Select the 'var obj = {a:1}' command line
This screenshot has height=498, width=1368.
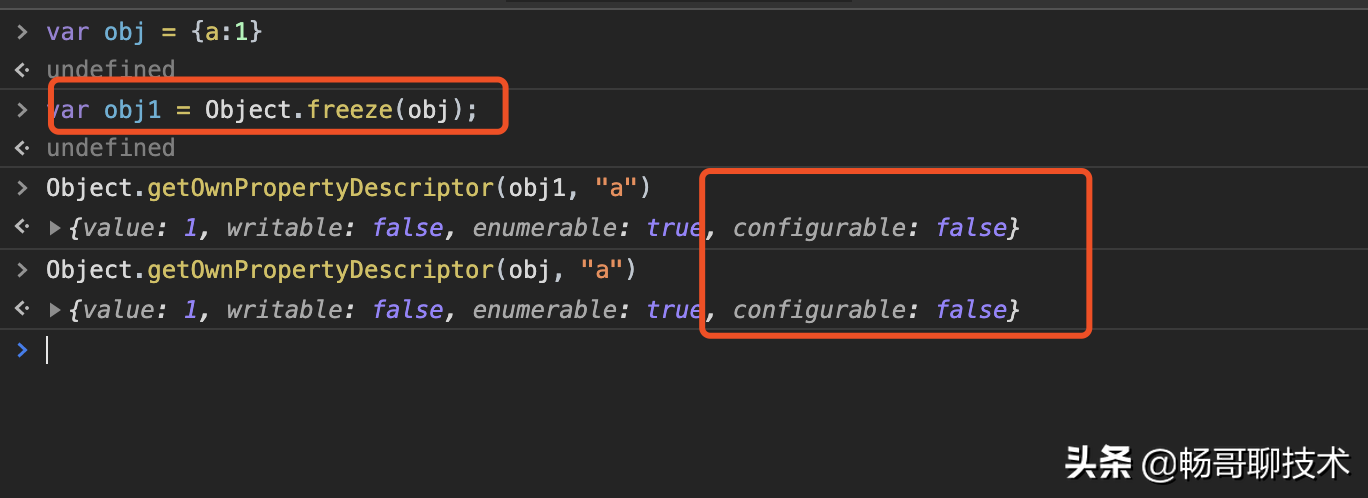pyautogui.click(x=154, y=32)
